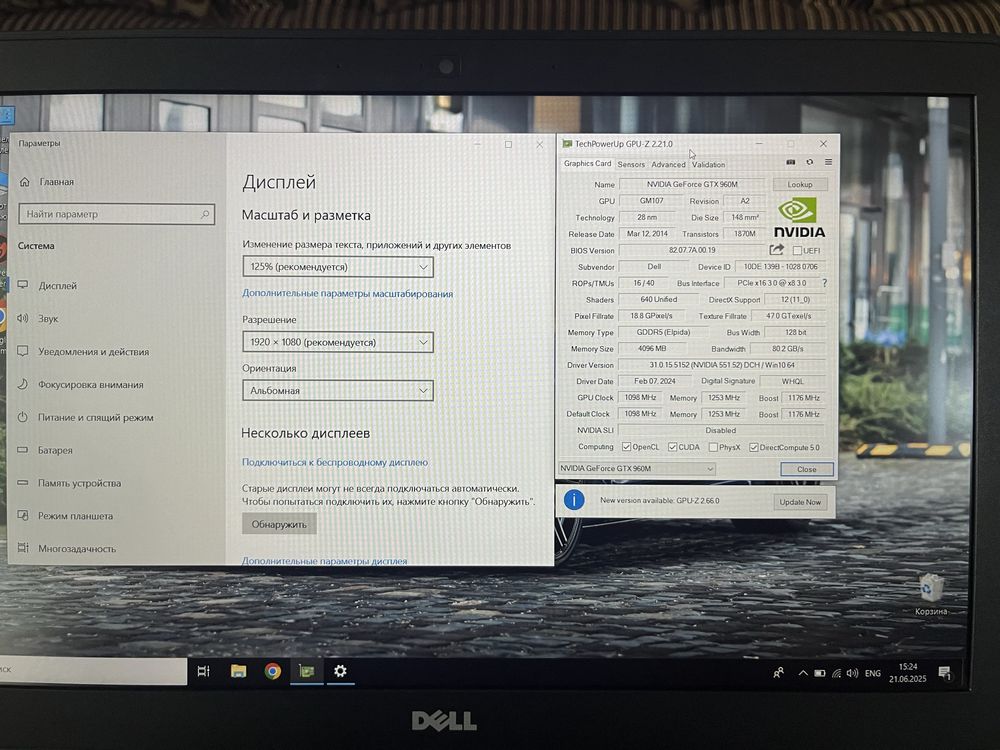The height and width of the screenshot is (750, 1000).
Task: Toggle DirectCompute 5.0 checkbox
Action: coord(753,447)
